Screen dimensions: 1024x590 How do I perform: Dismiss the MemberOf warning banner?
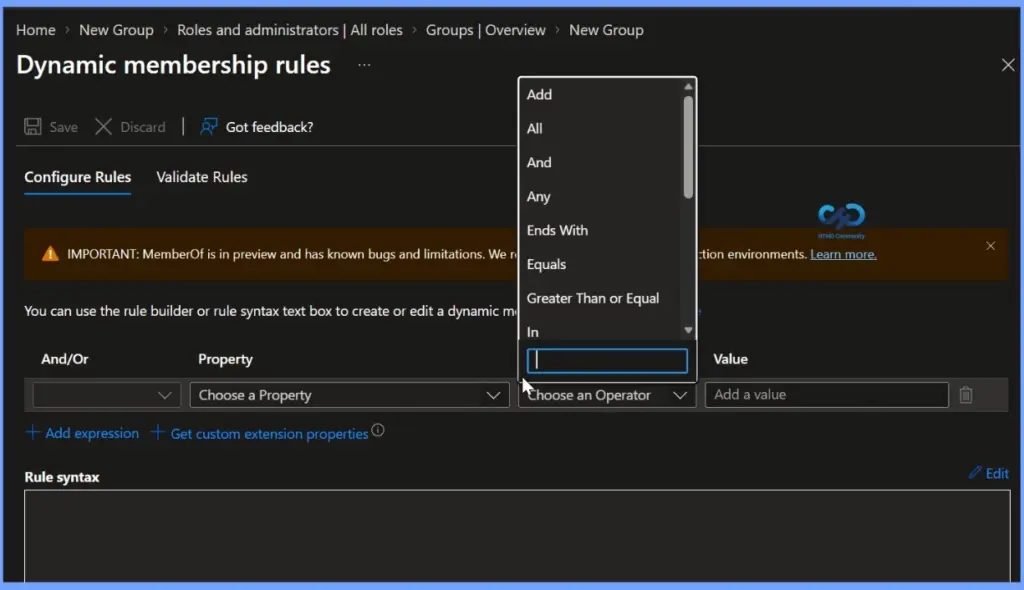pyautogui.click(x=991, y=246)
